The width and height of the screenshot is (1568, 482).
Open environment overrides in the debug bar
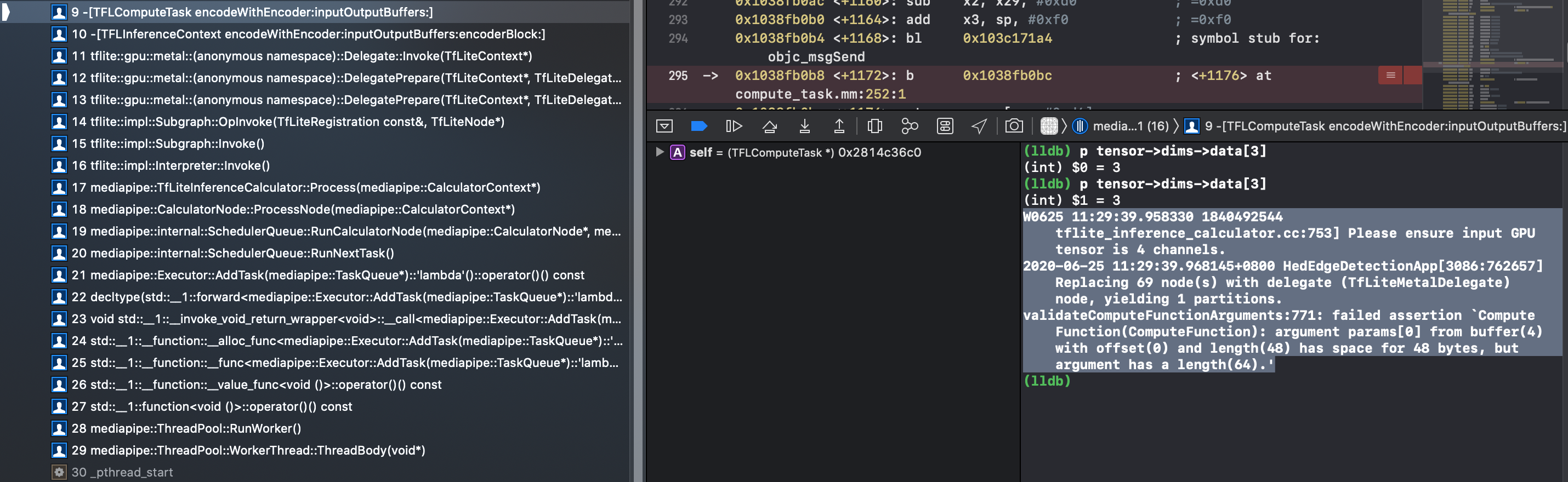click(x=945, y=126)
